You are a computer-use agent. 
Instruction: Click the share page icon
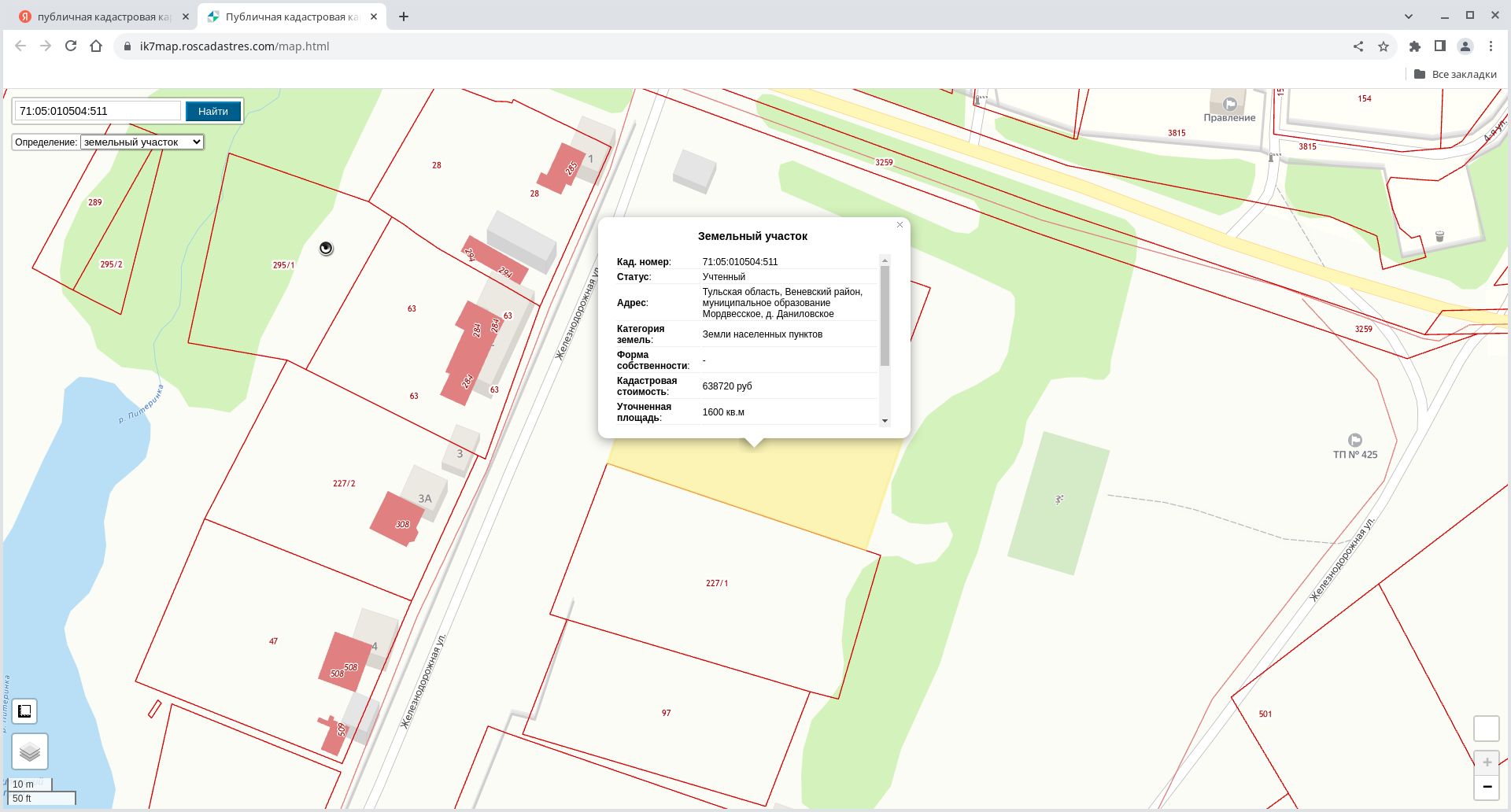(1358, 46)
